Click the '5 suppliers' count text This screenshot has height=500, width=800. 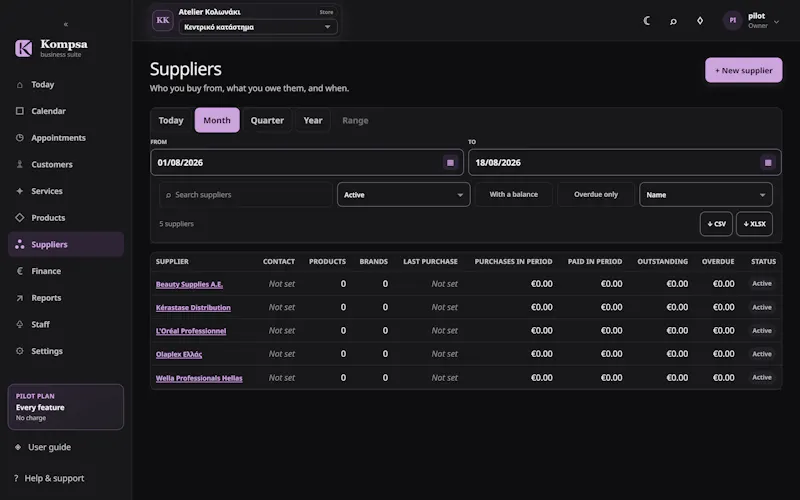[x=176, y=224]
